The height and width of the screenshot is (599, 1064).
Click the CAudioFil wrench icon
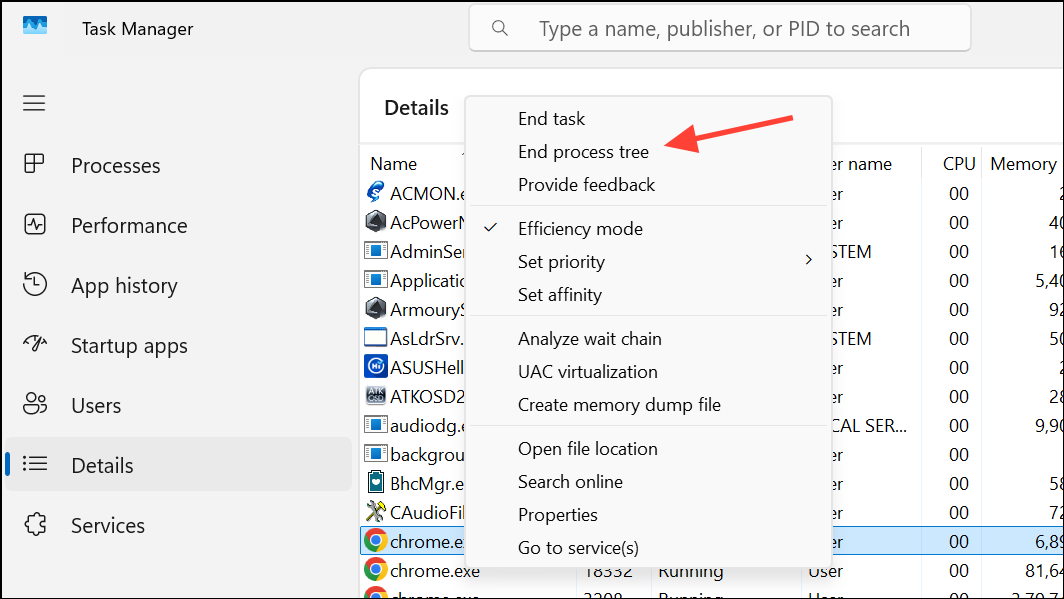(375, 512)
